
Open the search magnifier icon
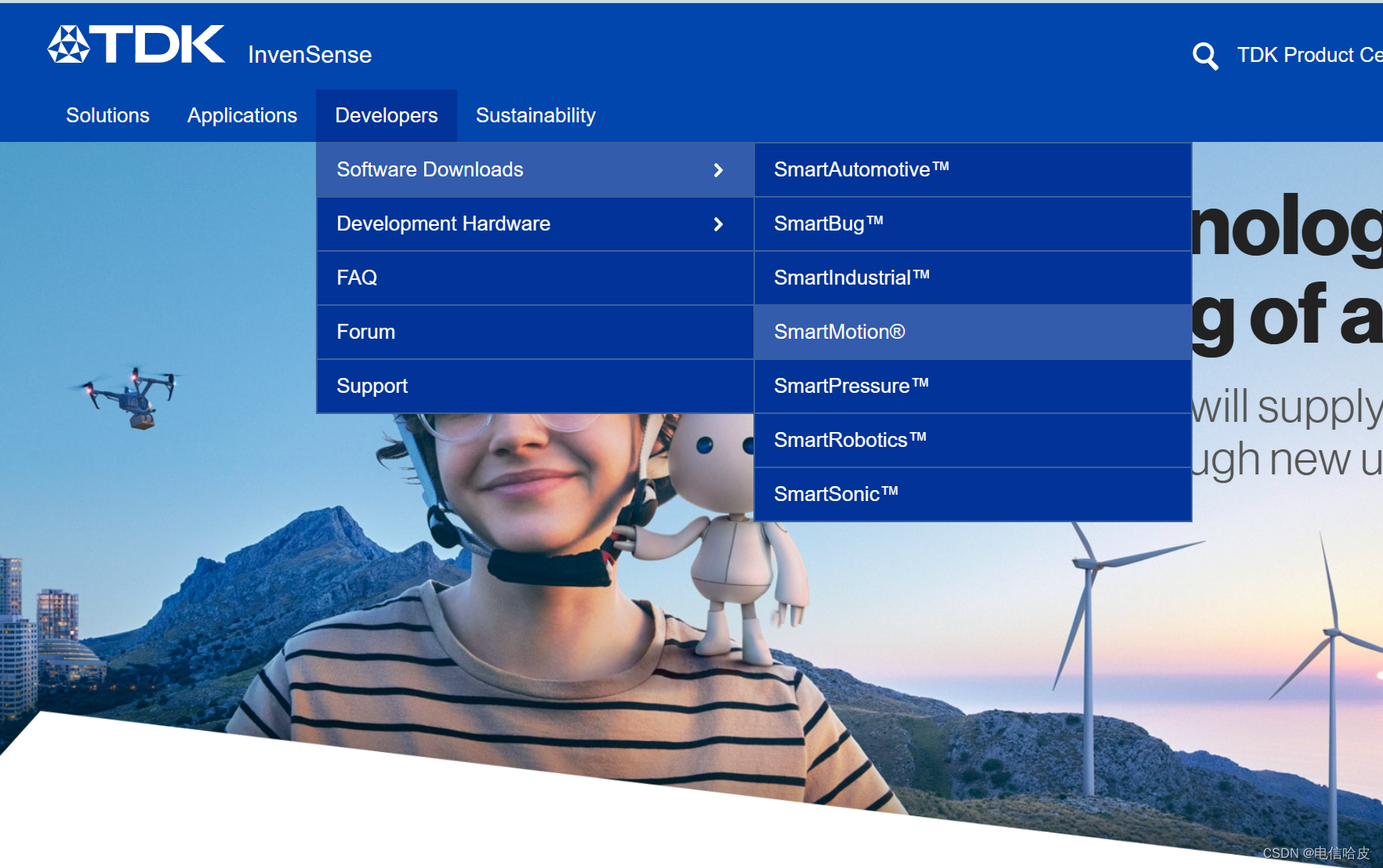click(x=1205, y=56)
